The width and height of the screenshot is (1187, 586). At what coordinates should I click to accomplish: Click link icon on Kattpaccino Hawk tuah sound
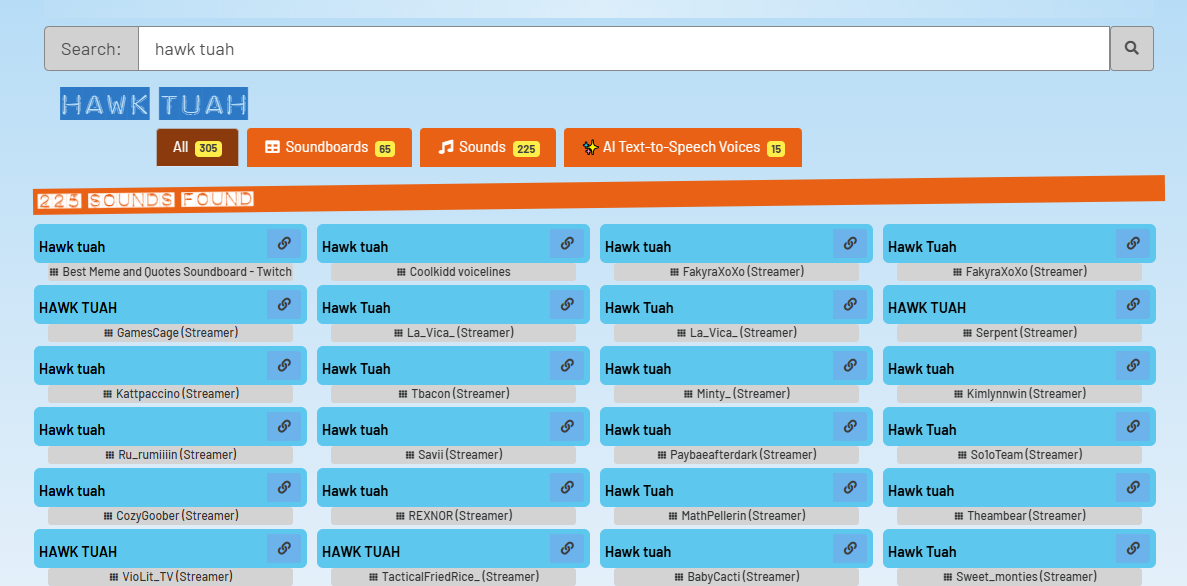[284, 366]
